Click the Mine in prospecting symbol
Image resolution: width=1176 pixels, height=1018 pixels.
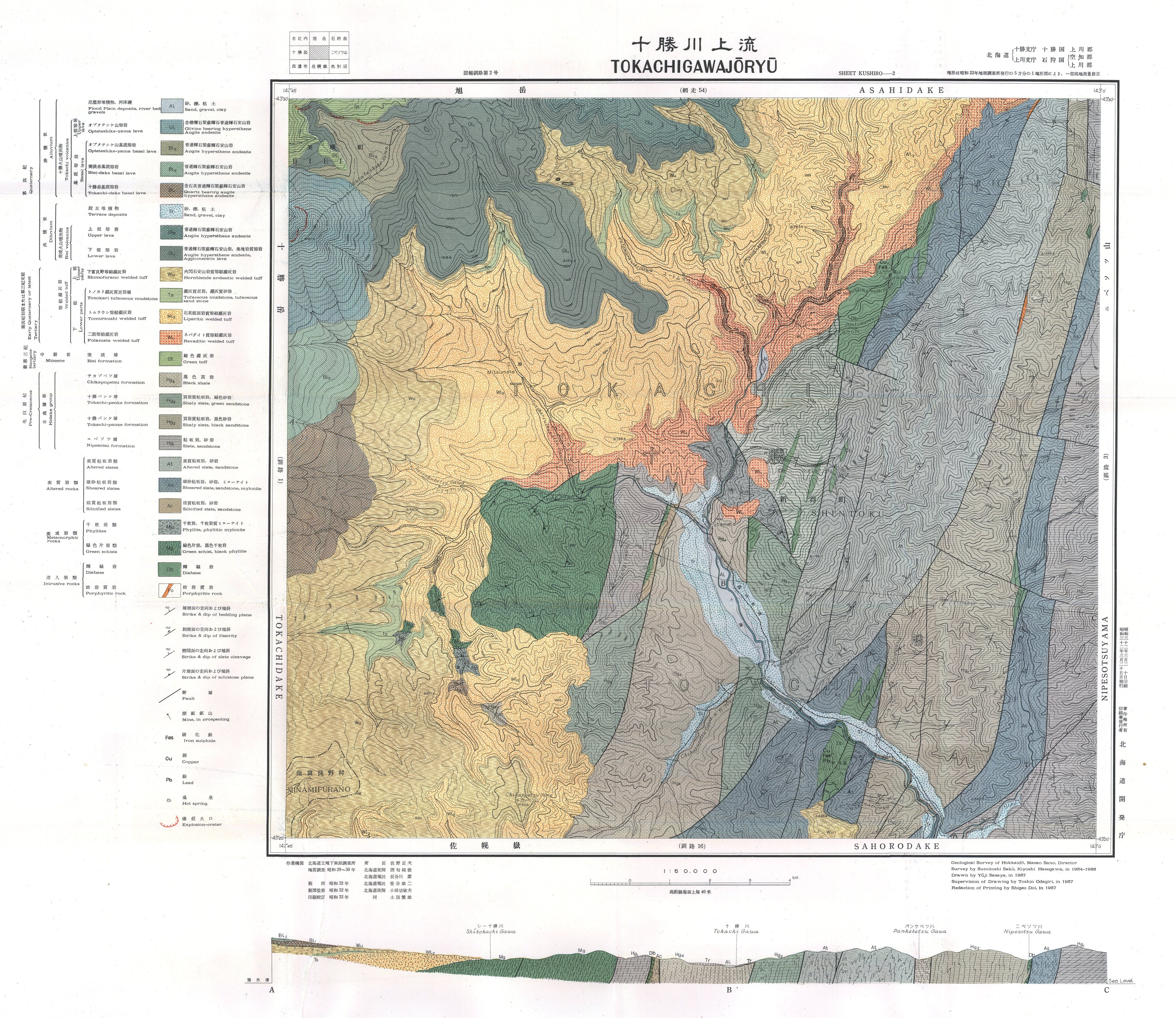169,716
